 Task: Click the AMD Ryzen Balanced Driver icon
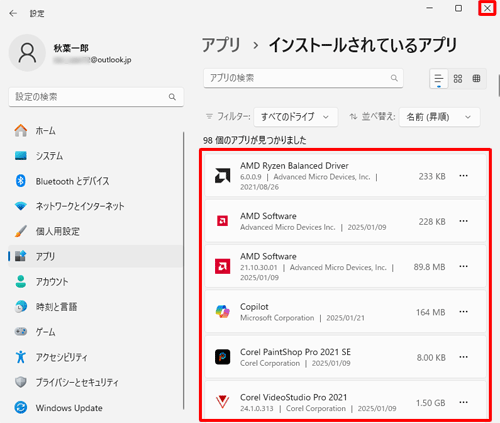[222, 176]
